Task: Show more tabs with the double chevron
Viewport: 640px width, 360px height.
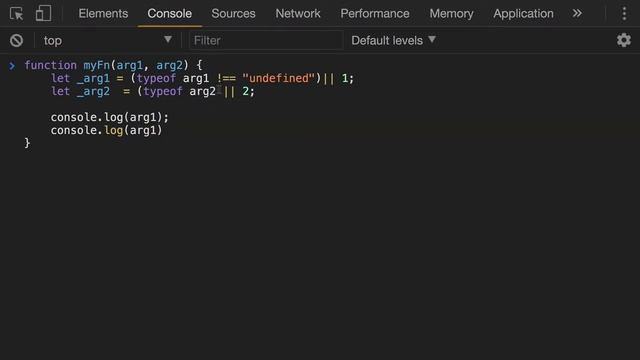Action: 577,13
